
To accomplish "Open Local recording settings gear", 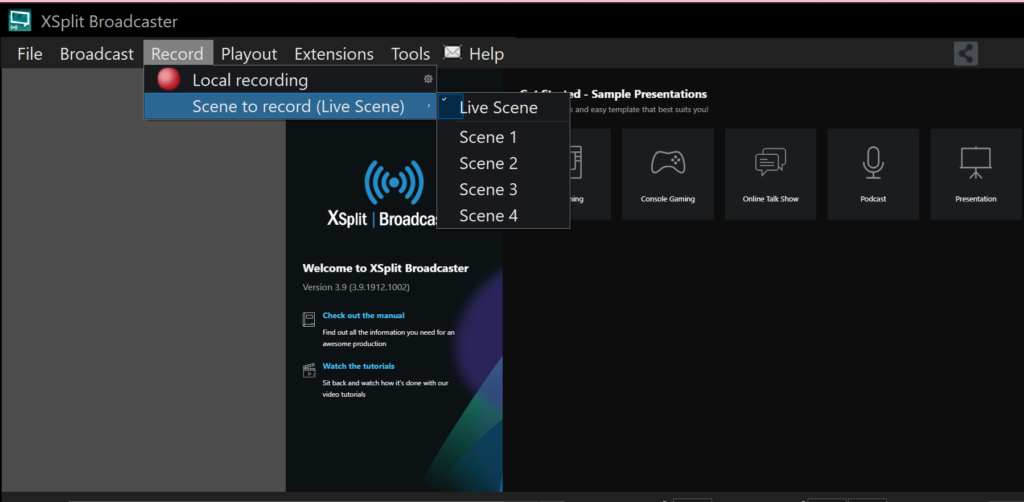I will click(428, 79).
